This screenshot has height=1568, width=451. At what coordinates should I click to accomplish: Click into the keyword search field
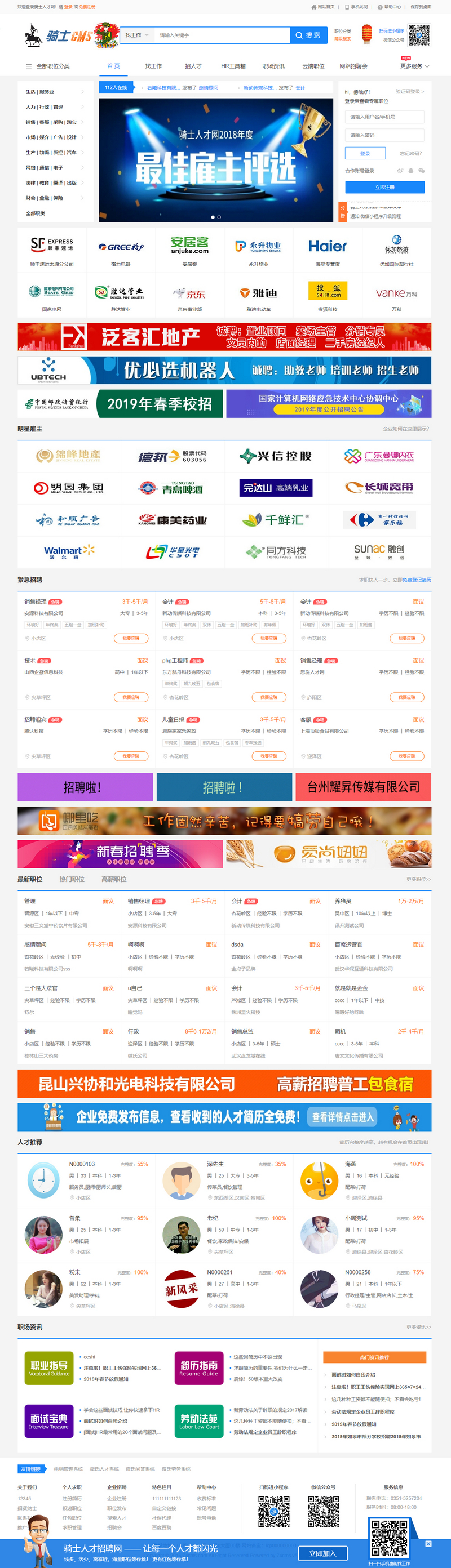click(222, 35)
